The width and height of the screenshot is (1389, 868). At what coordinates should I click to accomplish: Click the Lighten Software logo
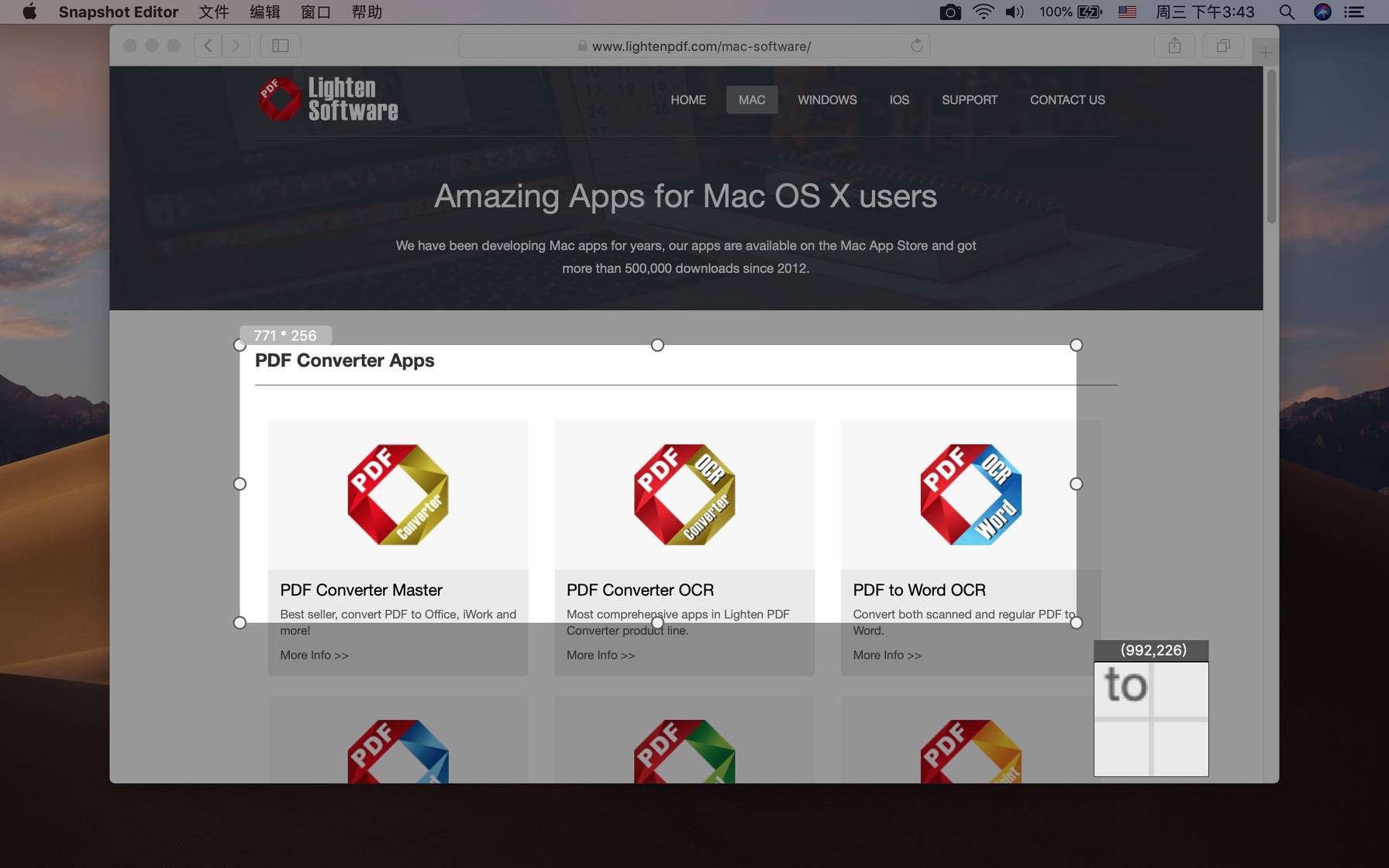[328, 99]
